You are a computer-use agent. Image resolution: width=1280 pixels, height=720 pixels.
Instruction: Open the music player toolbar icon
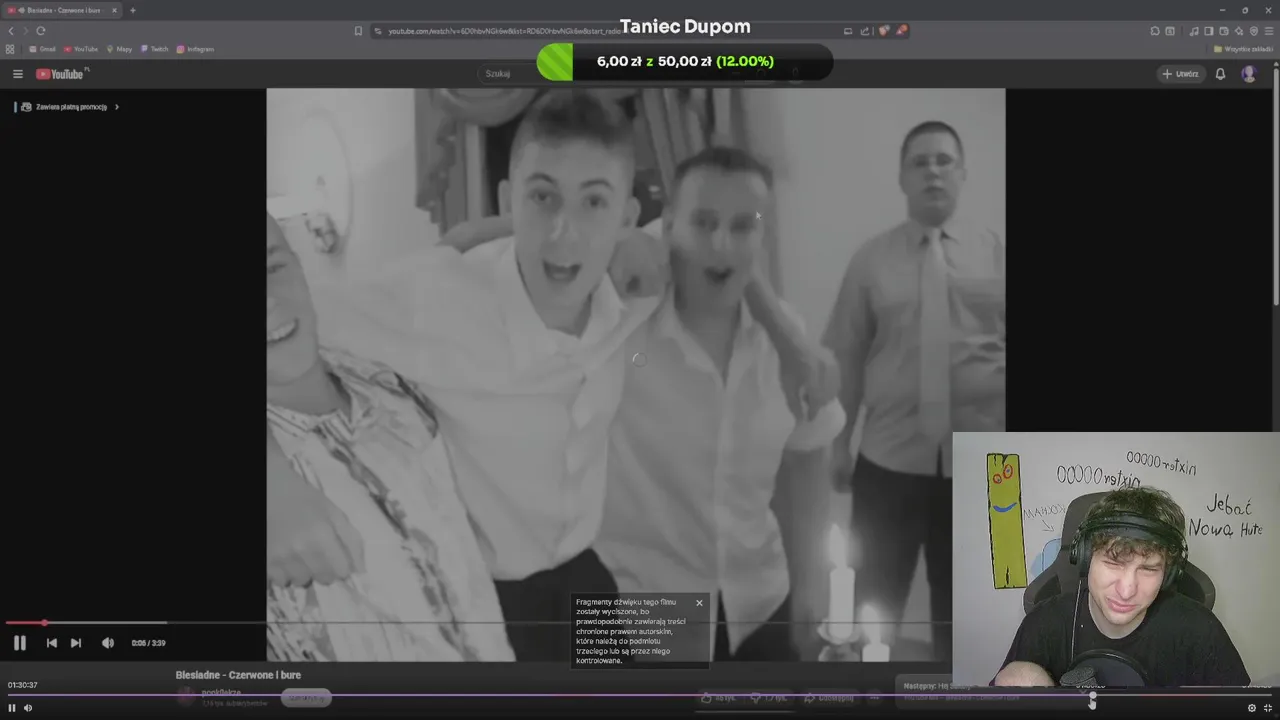point(1194,31)
